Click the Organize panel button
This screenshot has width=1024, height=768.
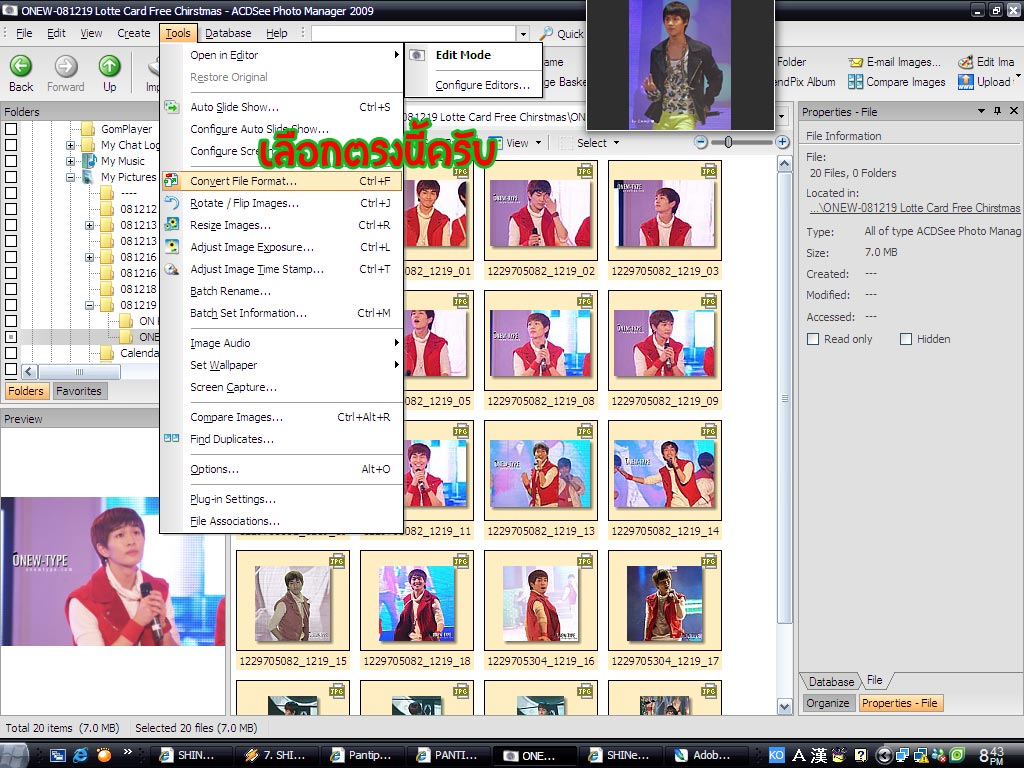pyautogui.click(x=827, y=703)
